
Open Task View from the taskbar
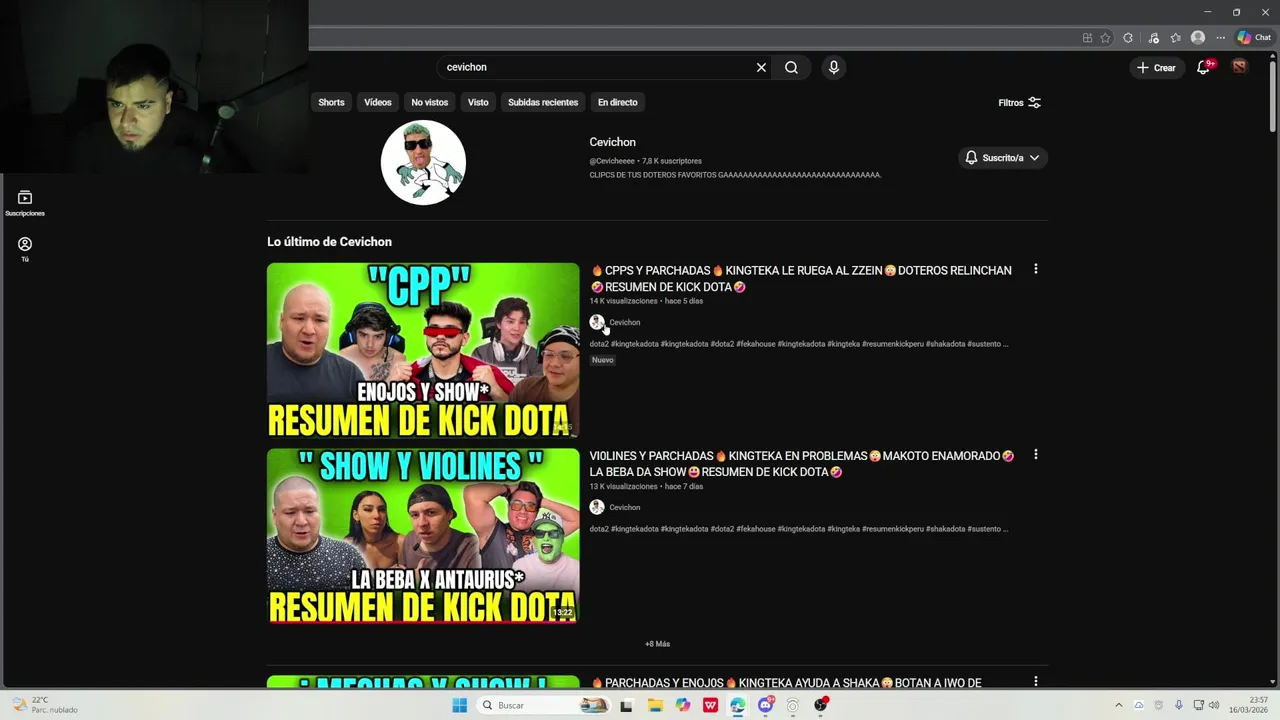point(626,705)
